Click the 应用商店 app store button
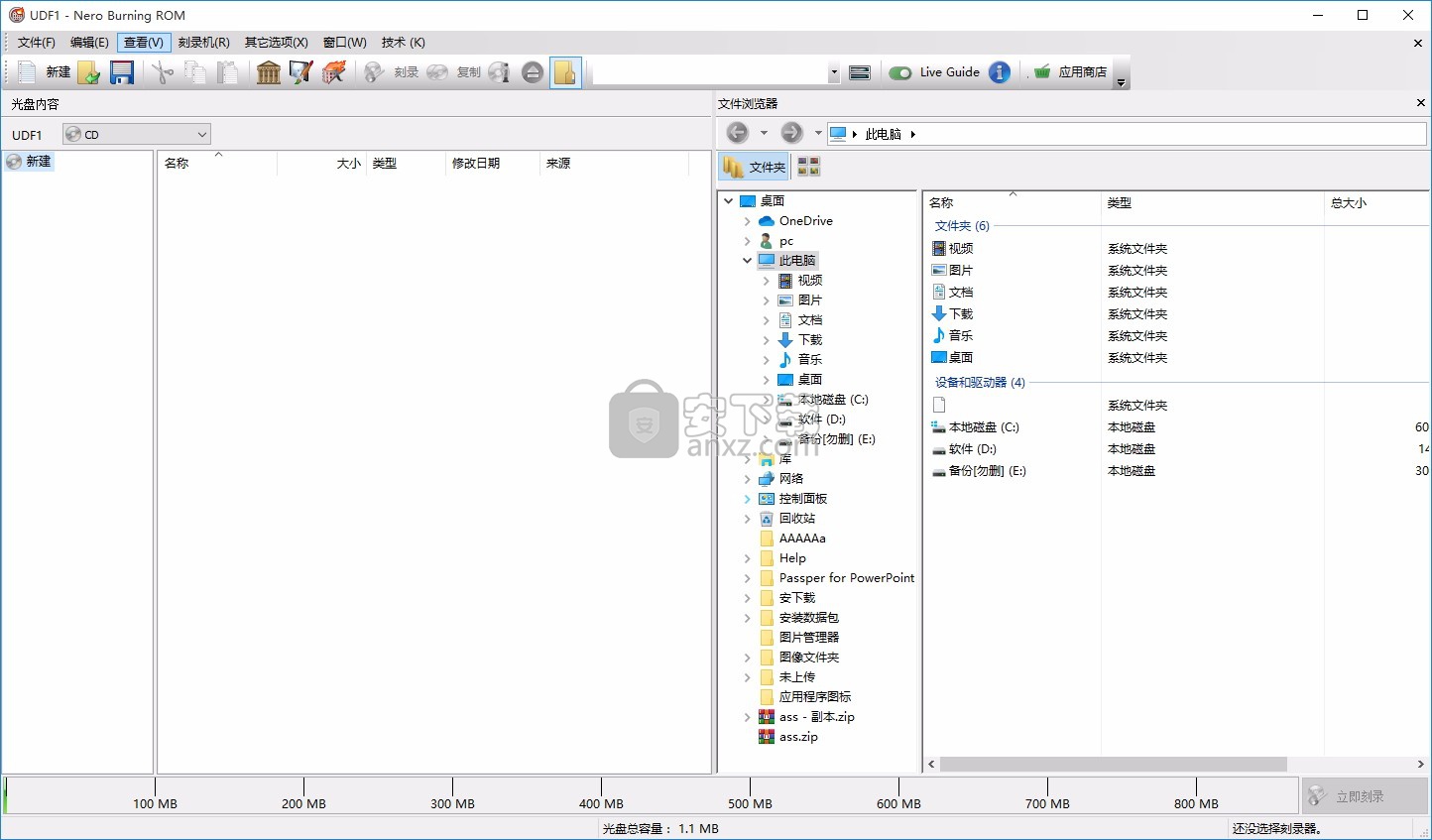The width and height of the screenshot is (1432, 840). (1082, 72)
